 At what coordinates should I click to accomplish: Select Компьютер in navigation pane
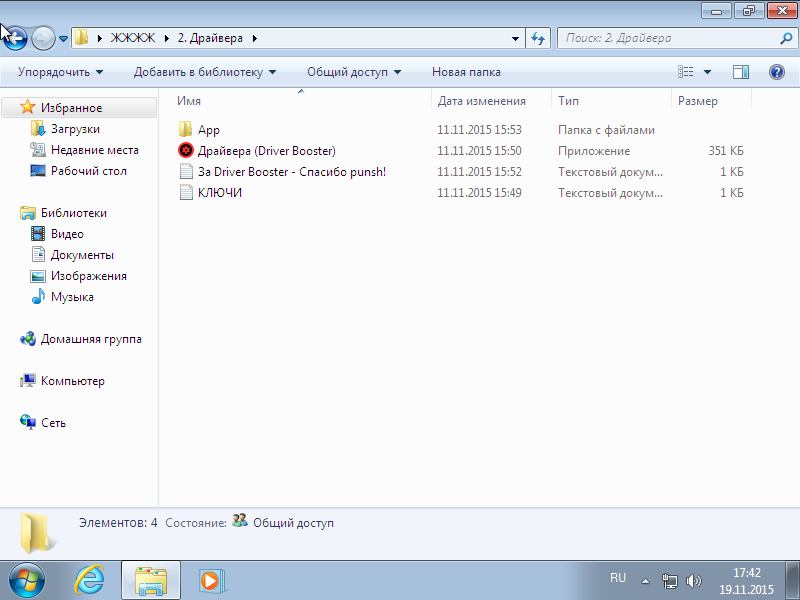click(x=72, y=381)
